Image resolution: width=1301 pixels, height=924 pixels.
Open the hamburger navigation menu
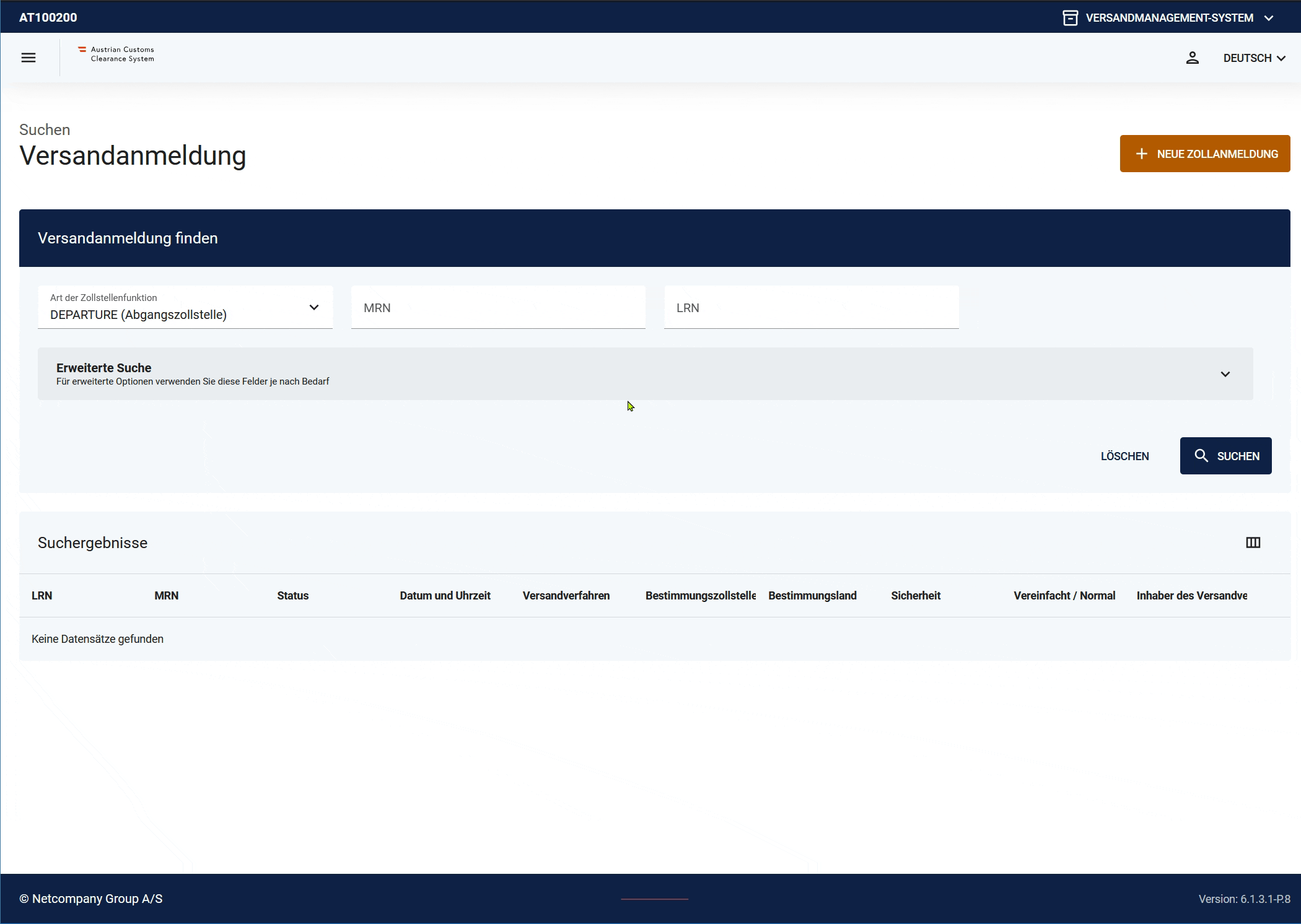[x=28, y=58]
